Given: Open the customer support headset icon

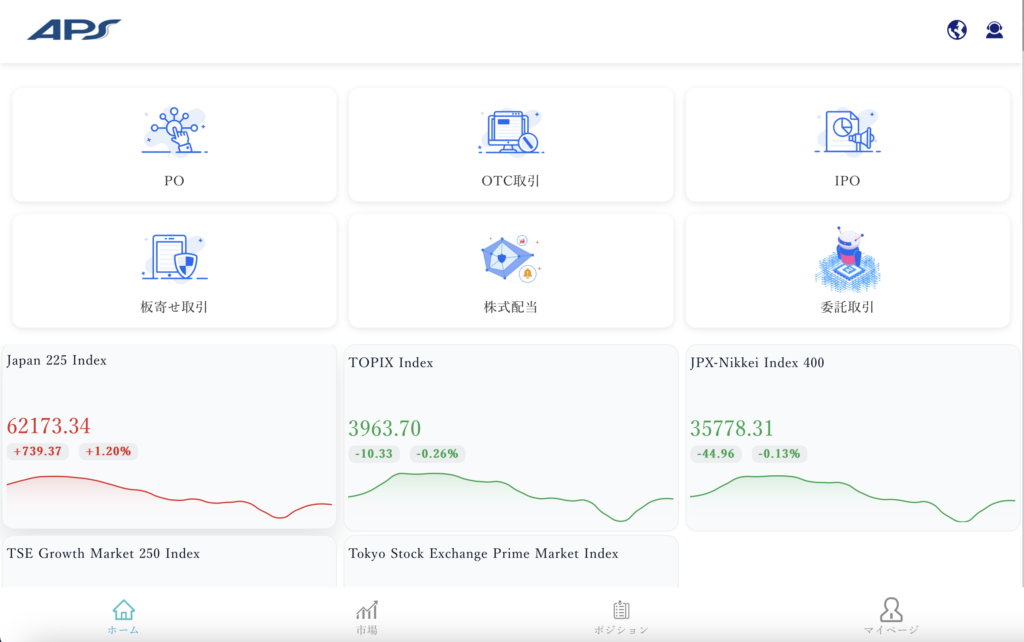Looking at the screenshot, I should pos(994,29).
